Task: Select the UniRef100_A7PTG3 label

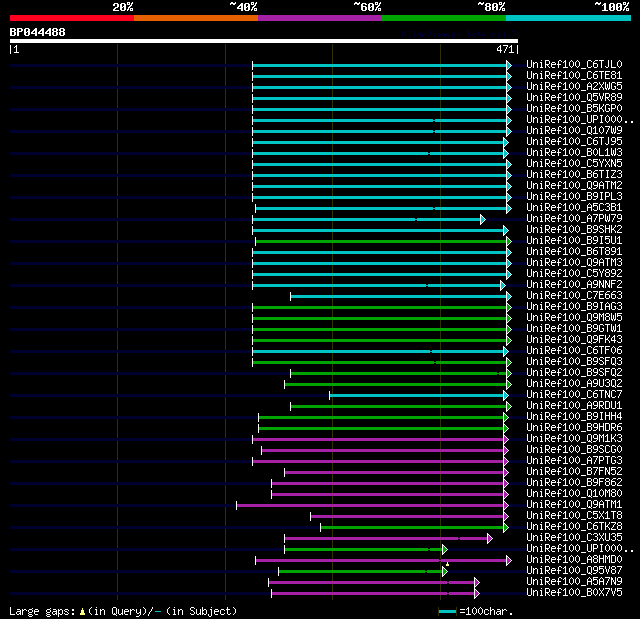Action: (574, 461)
